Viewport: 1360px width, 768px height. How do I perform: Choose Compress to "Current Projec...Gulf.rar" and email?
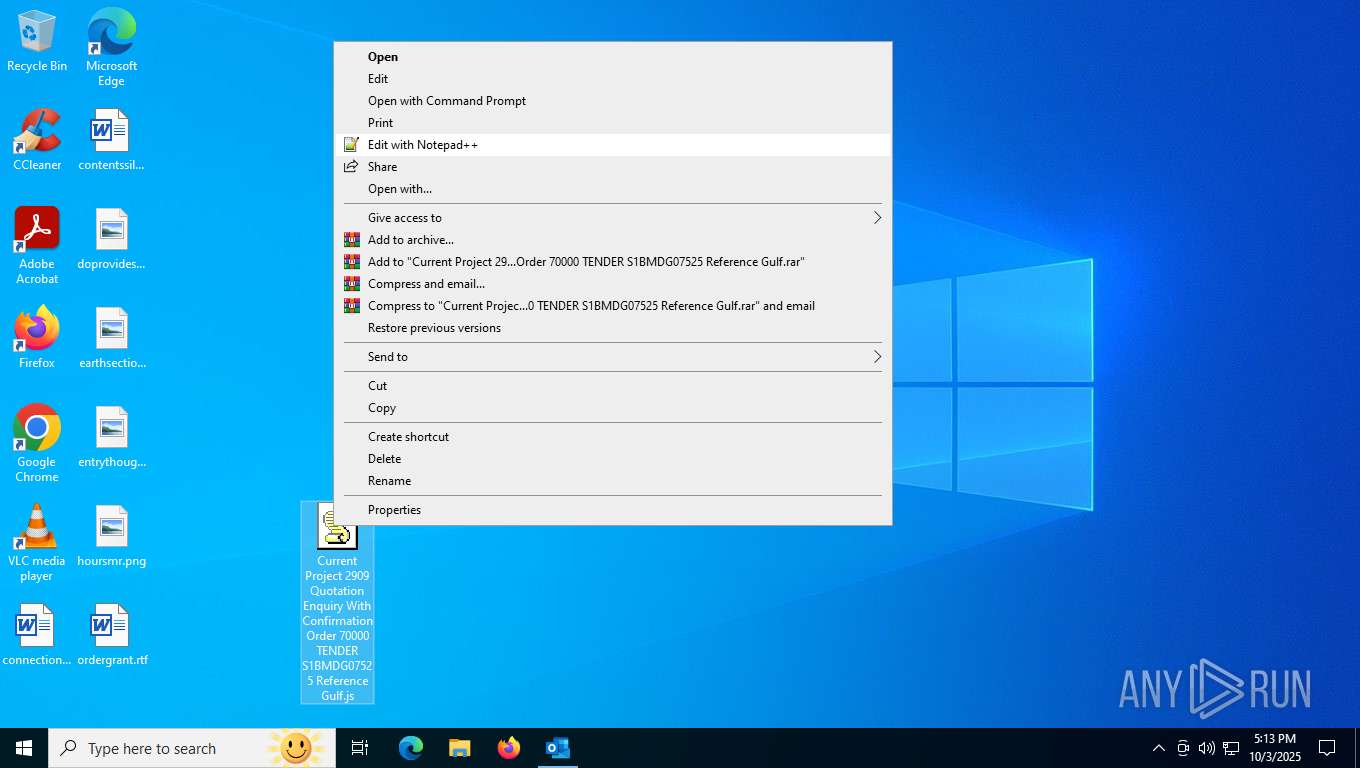pyautogui.click(x=613, y=306)
